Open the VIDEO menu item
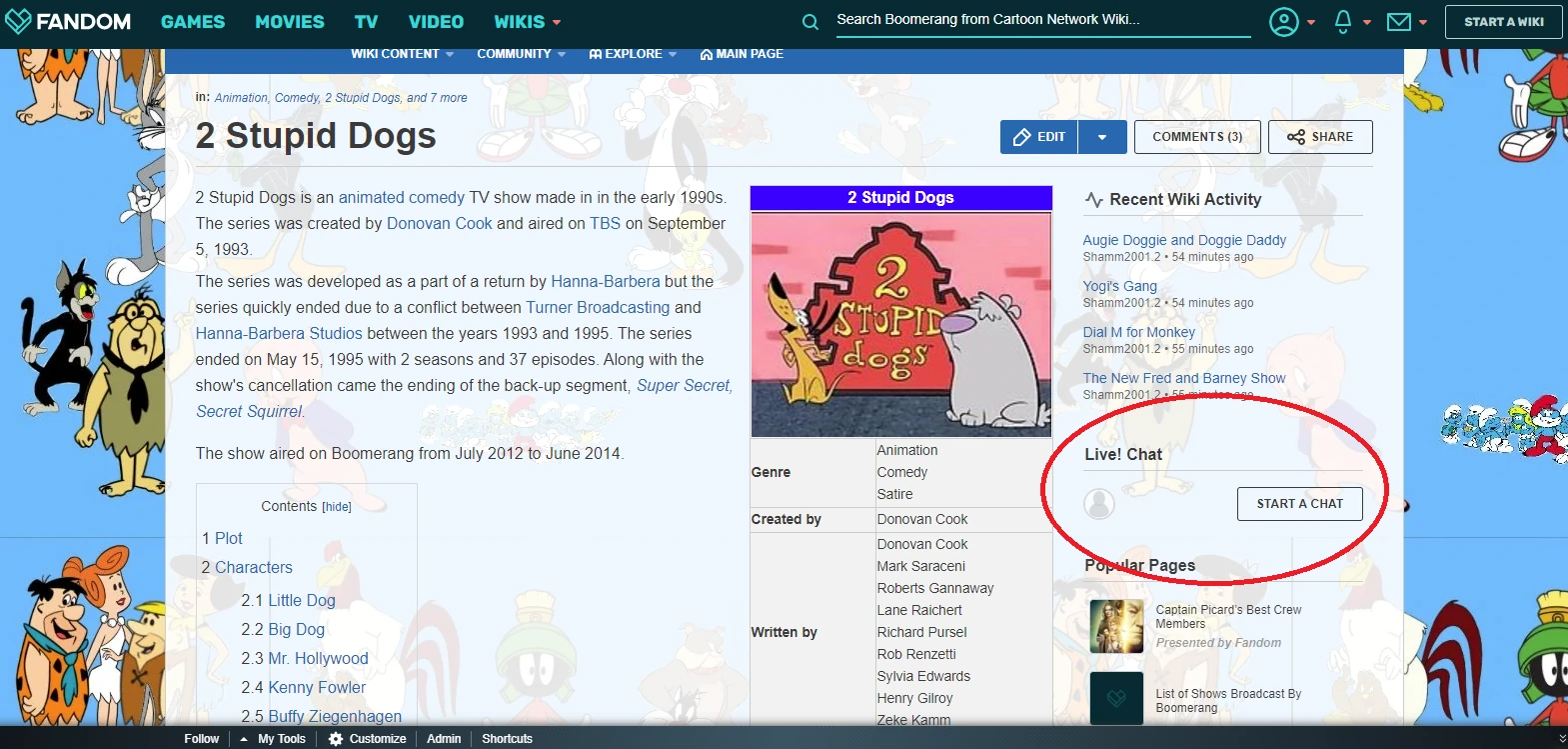Image resolution: width=1568 pixels, height=749 pixels. coord(436,21)
